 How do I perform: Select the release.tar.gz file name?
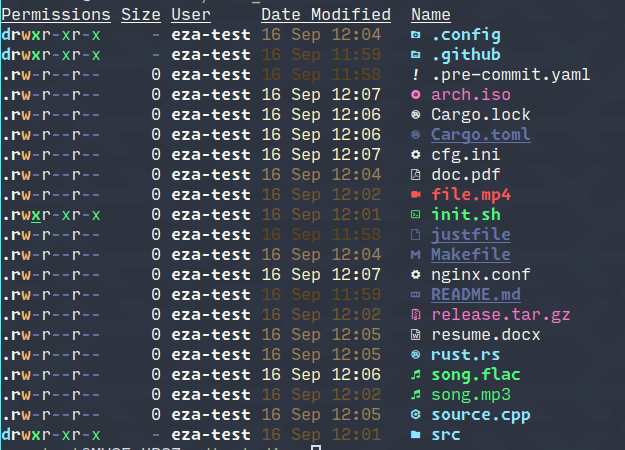(501, 315)
